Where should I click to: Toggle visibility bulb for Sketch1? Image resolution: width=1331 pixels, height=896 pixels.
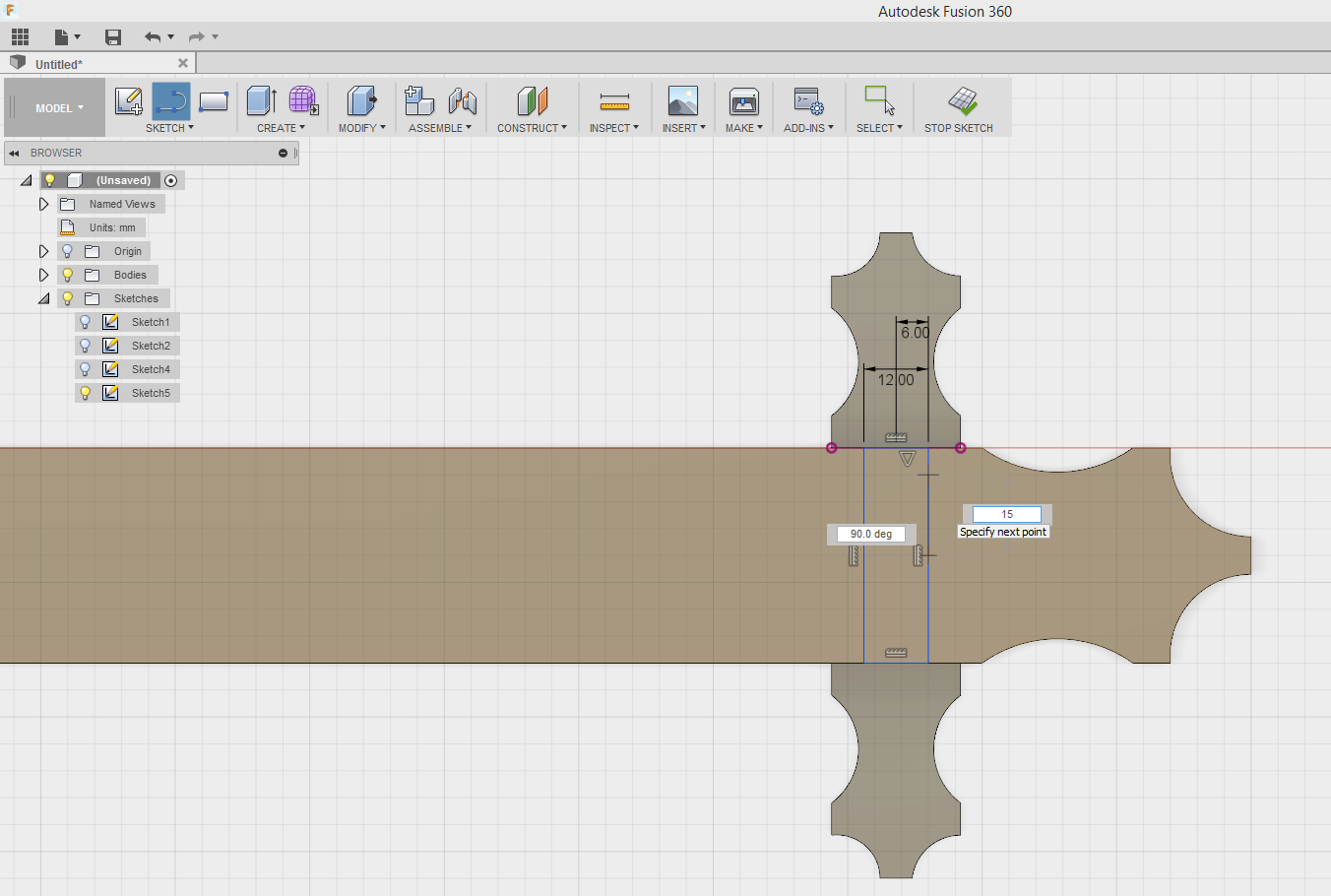coord(86,322)
